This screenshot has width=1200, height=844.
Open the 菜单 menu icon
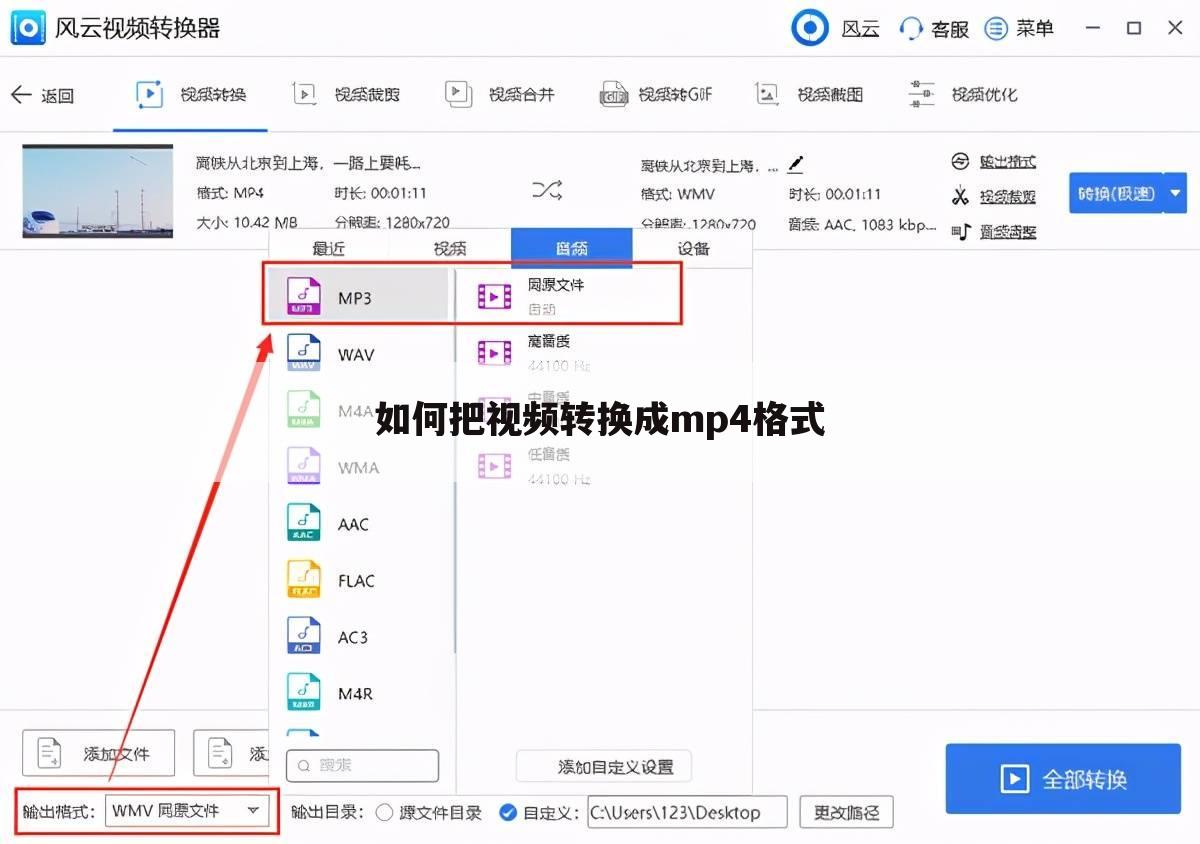[x=996, y=28]
